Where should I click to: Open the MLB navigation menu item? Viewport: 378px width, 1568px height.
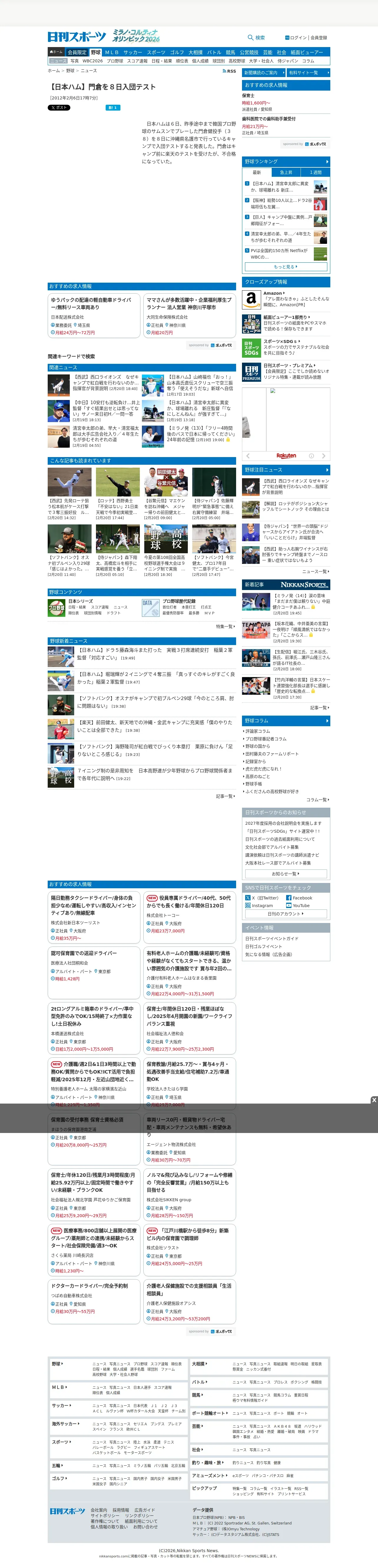tap(112, 52)
